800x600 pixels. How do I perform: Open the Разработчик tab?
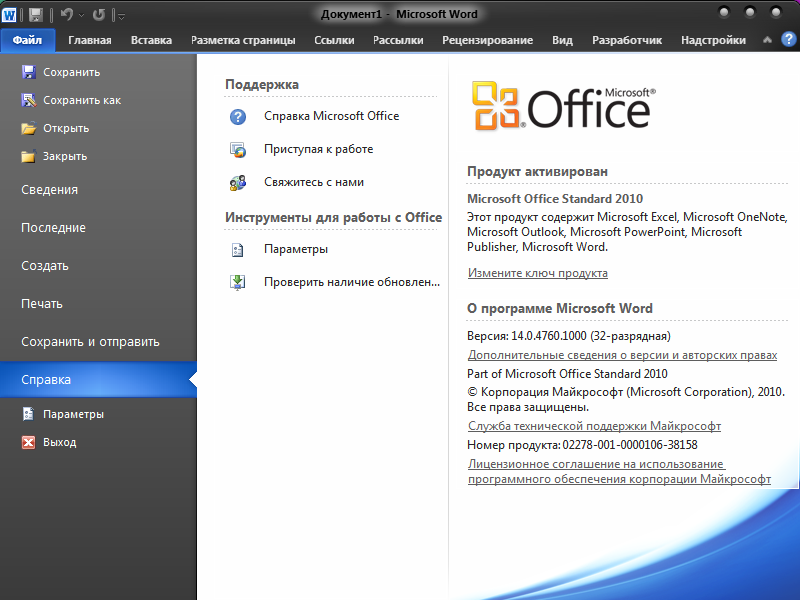(x=627, y=40)
